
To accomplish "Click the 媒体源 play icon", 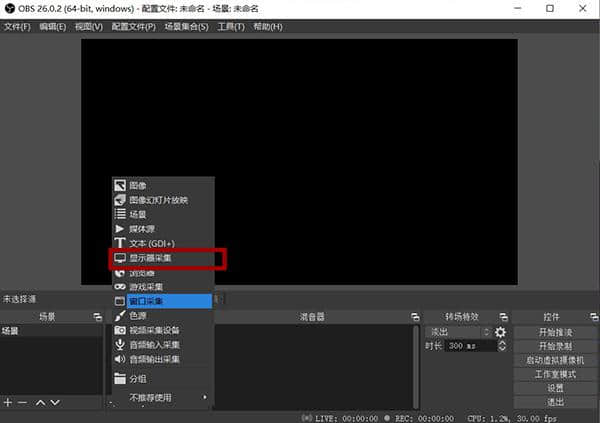I will pos(119,229).
